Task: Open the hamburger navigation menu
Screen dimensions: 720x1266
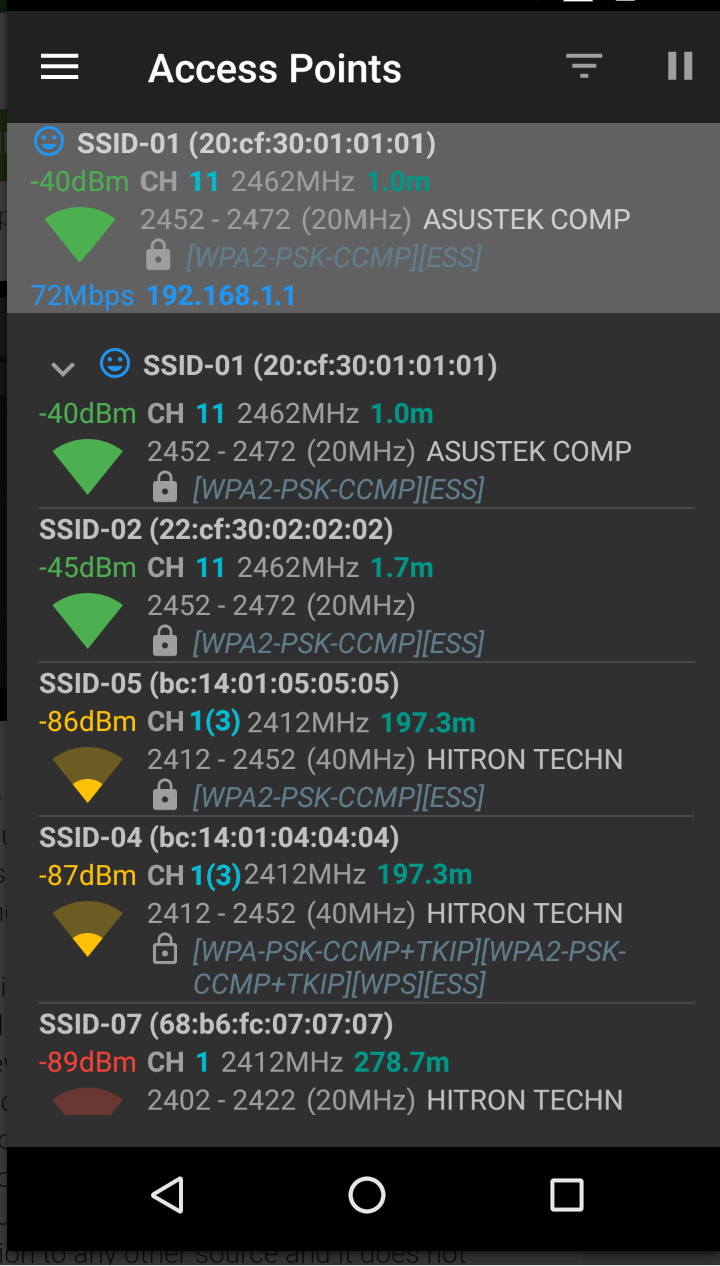Action: point(60,67)
